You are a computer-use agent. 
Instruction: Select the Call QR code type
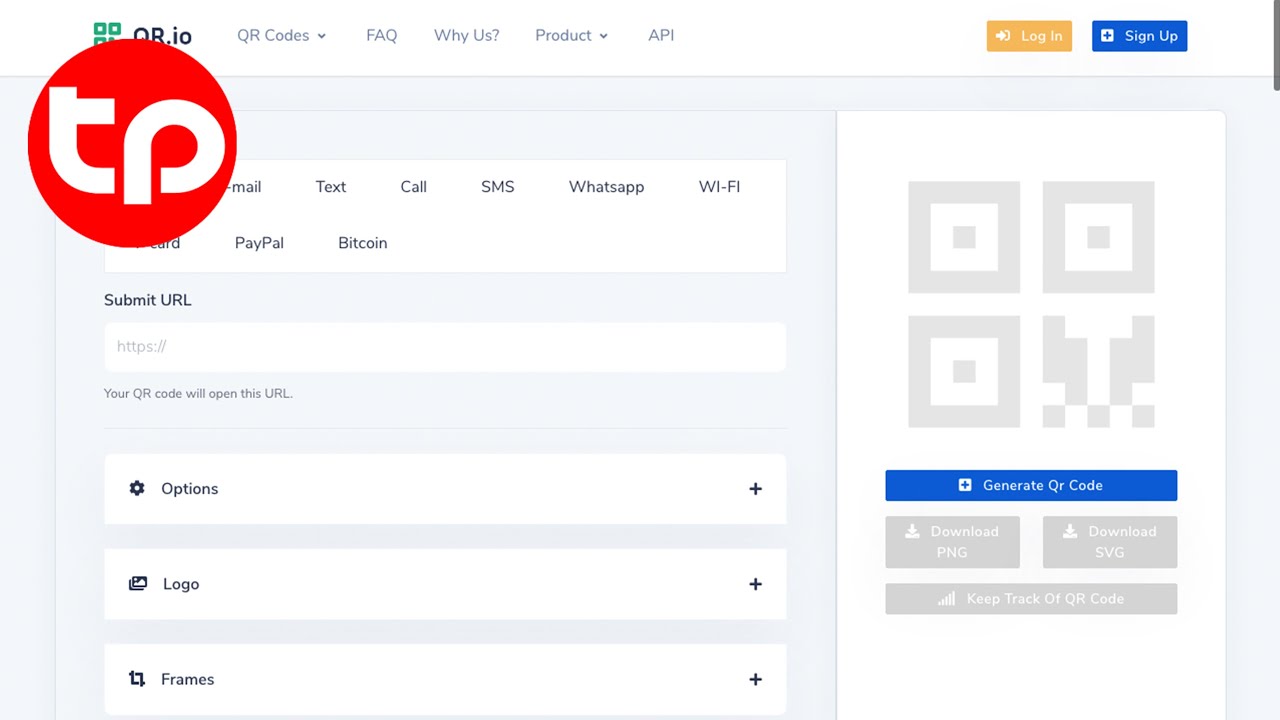(414, 187)
